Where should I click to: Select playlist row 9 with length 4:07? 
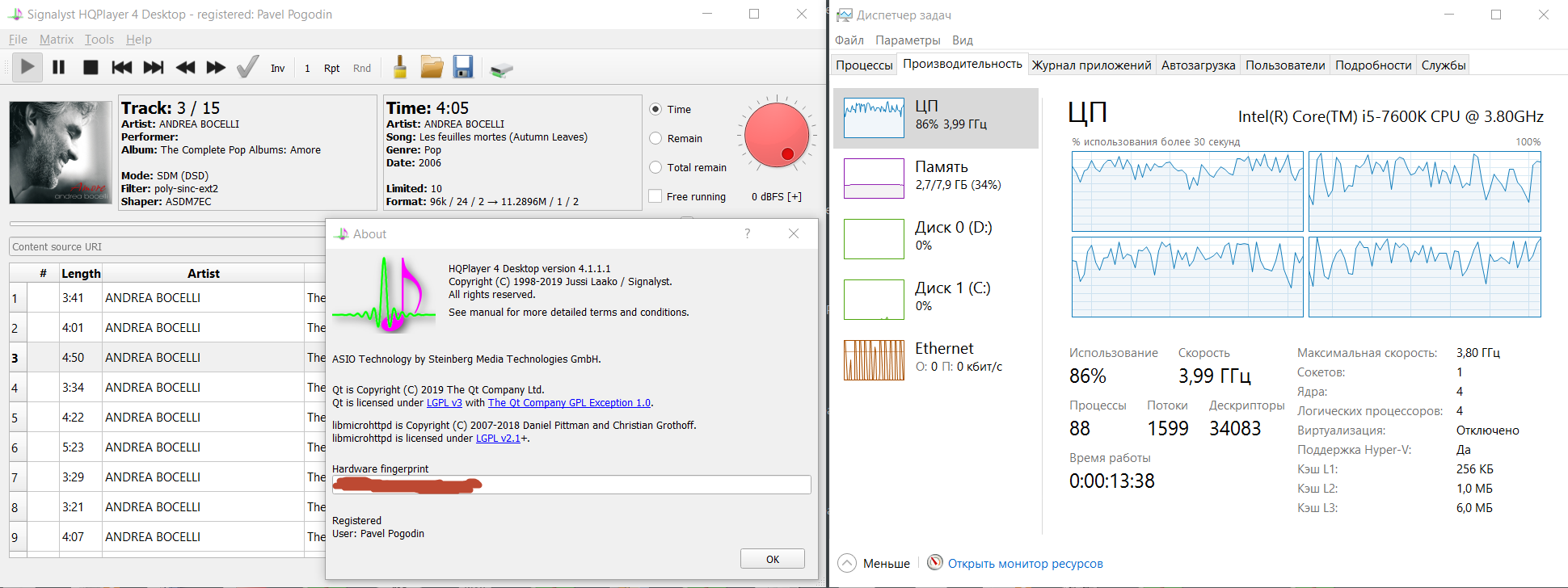click(168, 536)
